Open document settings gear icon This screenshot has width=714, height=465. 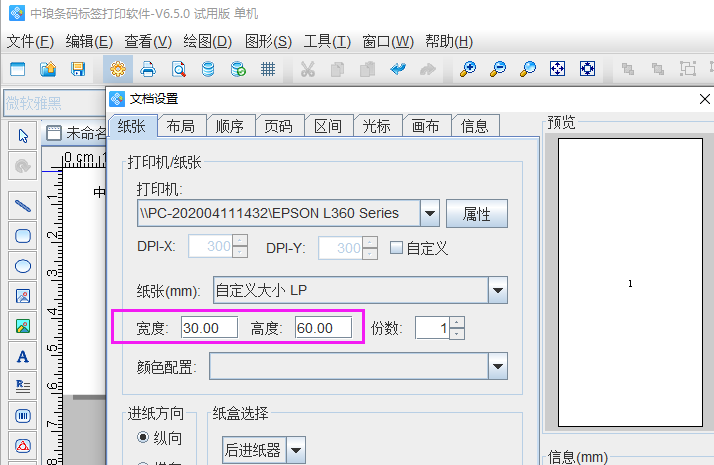[x=118, y=69]
